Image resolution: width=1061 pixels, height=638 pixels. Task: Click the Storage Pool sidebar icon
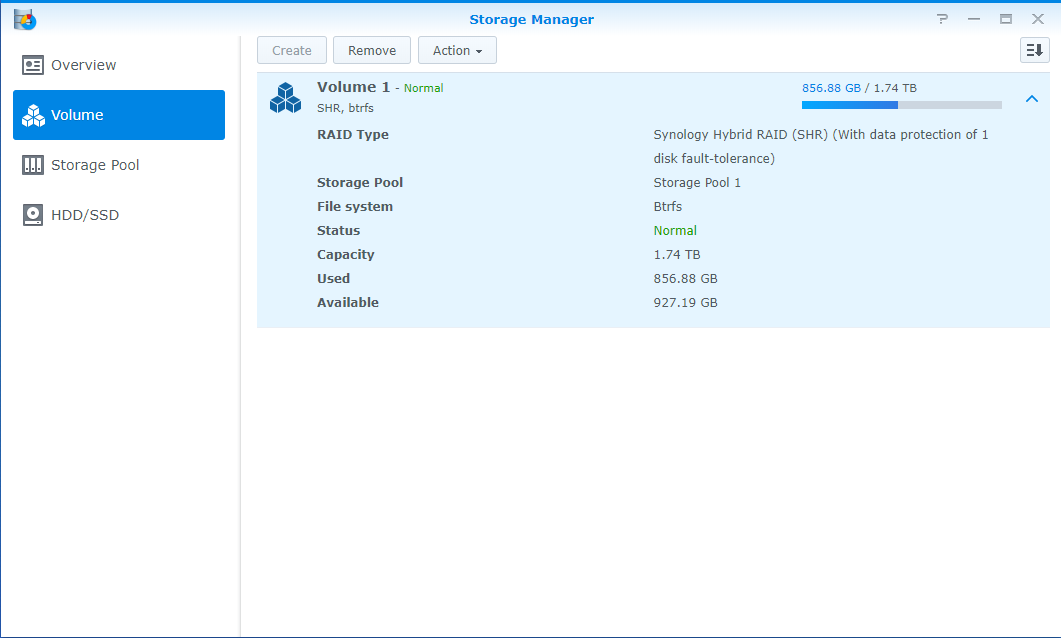31,164
